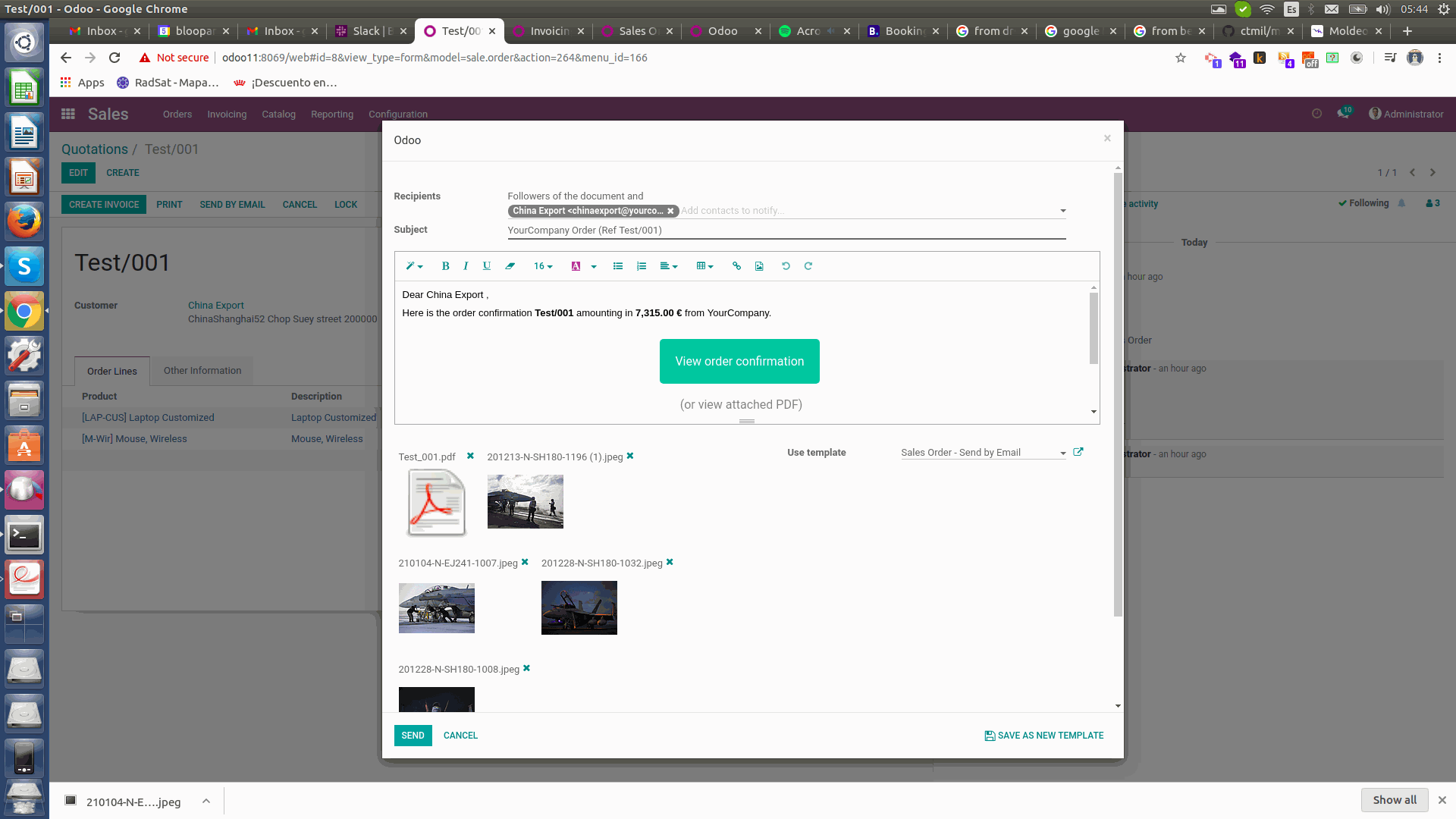Click the insert image icon
The image size is (1456, 819).
click(x=759, y=266)
